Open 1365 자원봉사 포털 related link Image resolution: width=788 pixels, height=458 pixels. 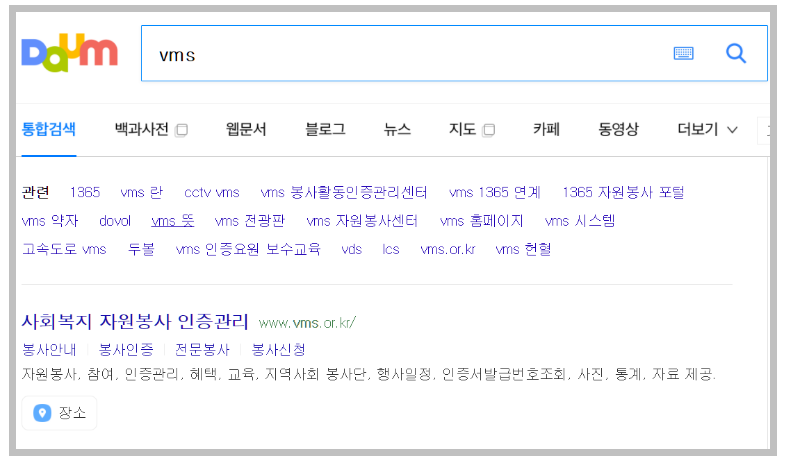click(x=623, y=193)
